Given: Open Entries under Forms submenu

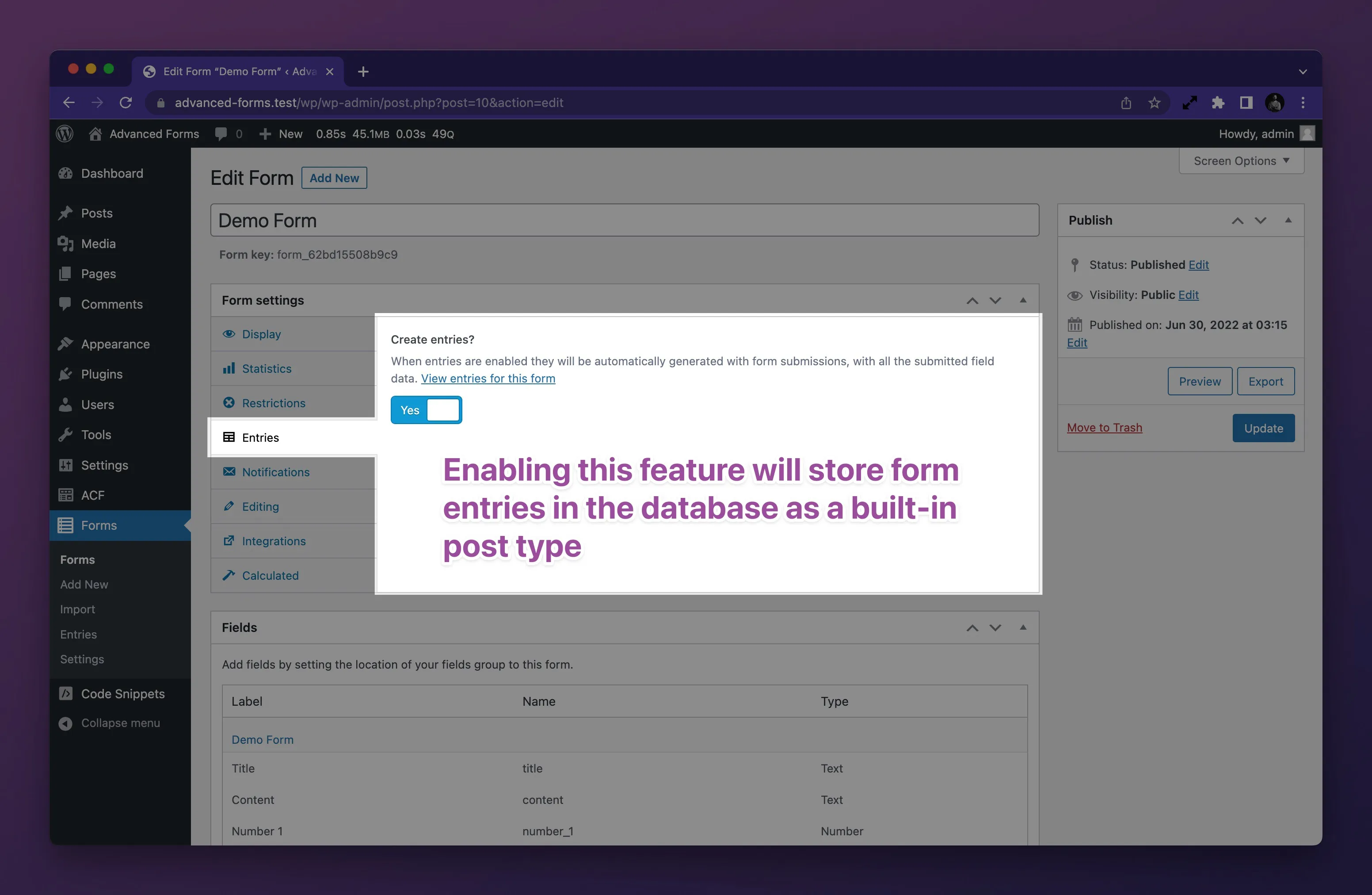Looking at the screenshot, I should [x=78, y=635].
